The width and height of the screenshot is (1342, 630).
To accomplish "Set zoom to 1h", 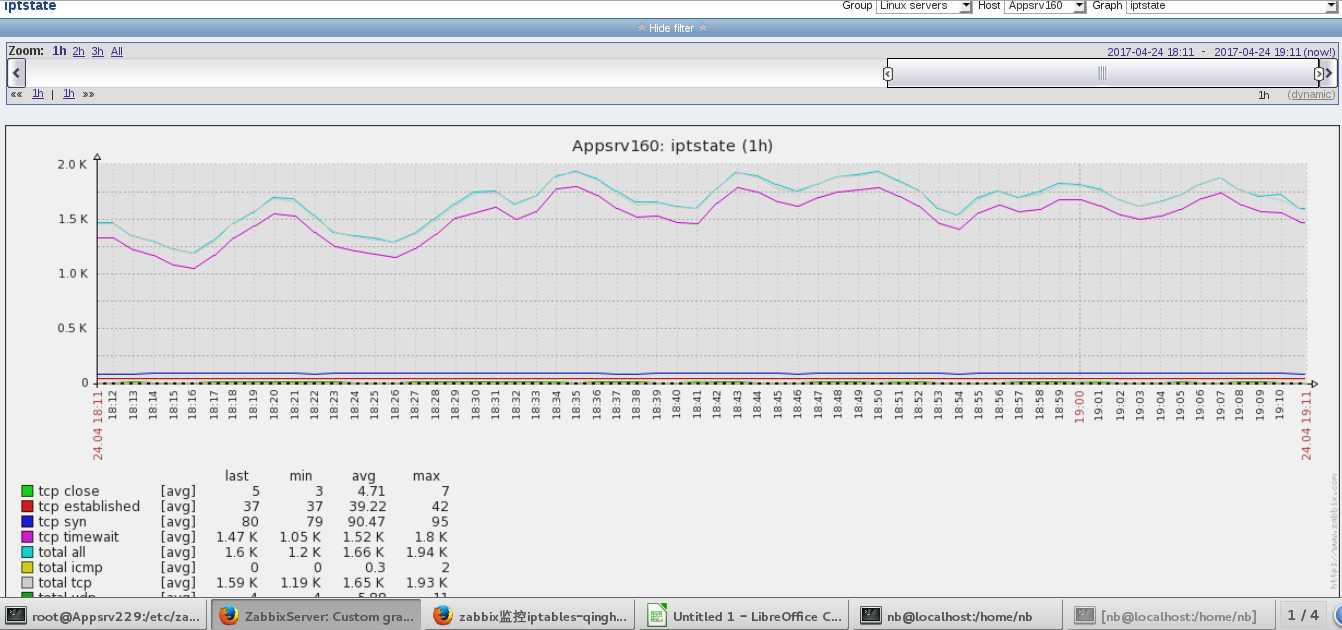I will coord(60,51).
